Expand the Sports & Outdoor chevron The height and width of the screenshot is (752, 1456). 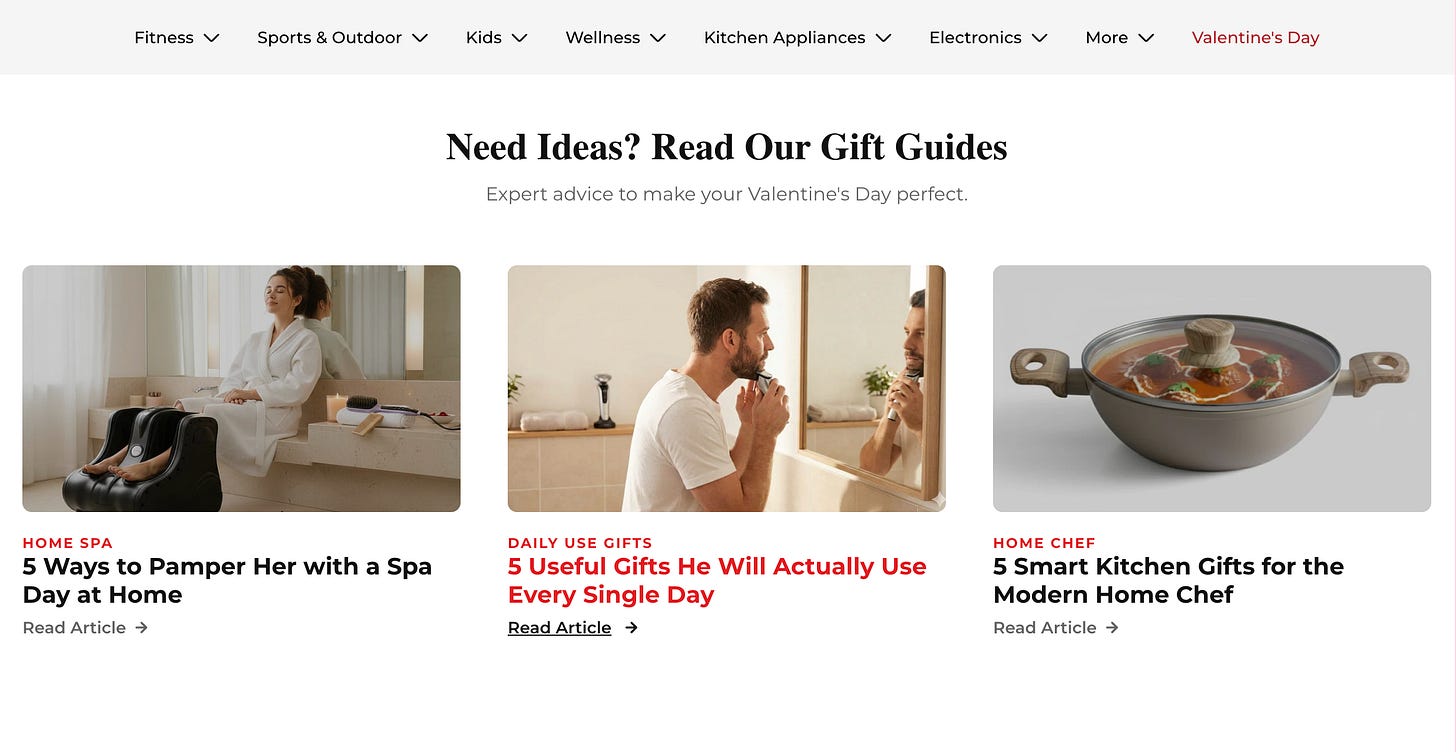tap(420, 38)
